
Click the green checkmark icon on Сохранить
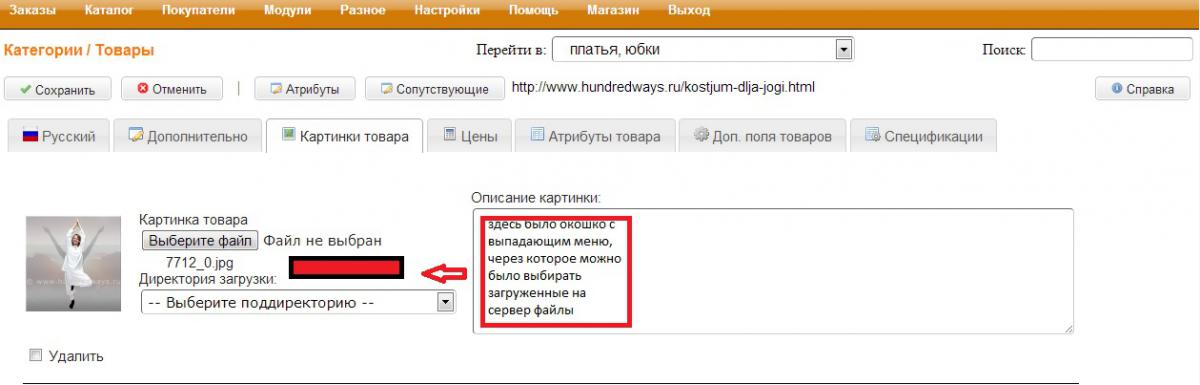coord(25,89)
